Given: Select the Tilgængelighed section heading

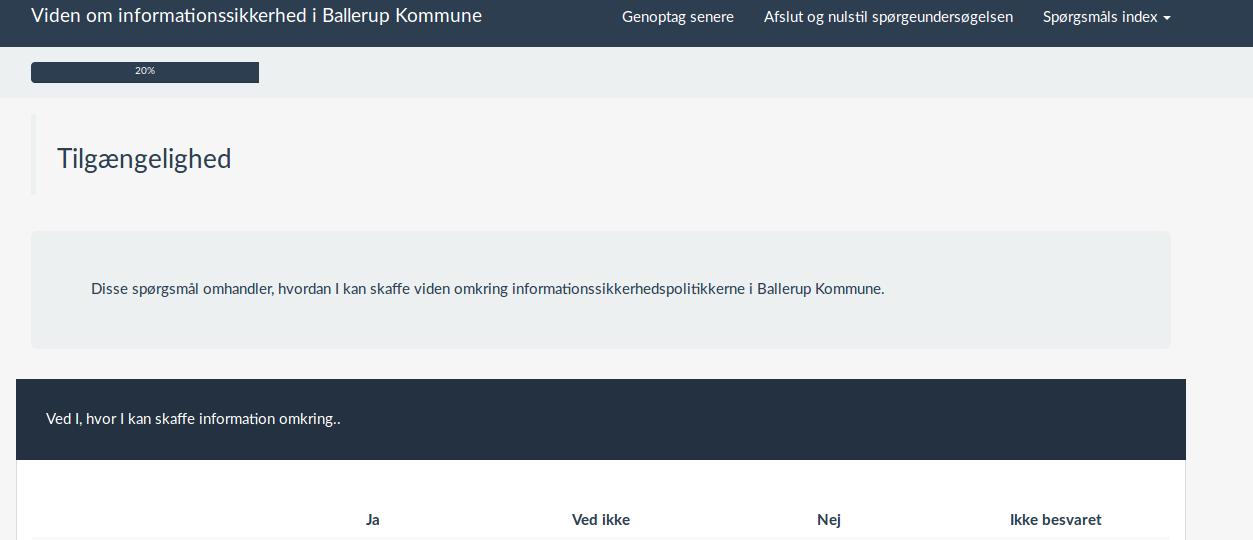Looking at the screenshot, I should (144, 158).
